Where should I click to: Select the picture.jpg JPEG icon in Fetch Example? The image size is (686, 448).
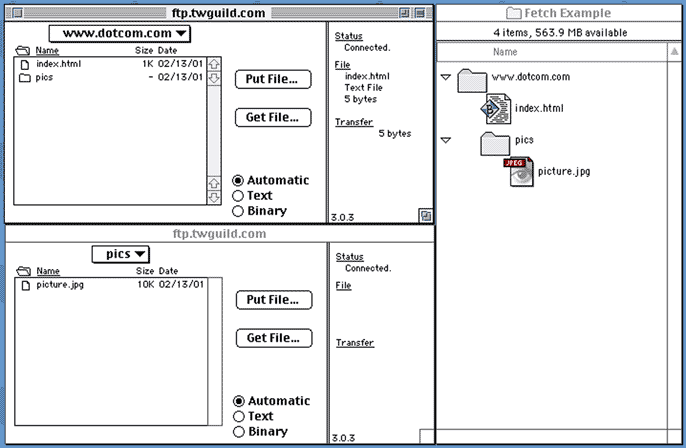(519, 172)
